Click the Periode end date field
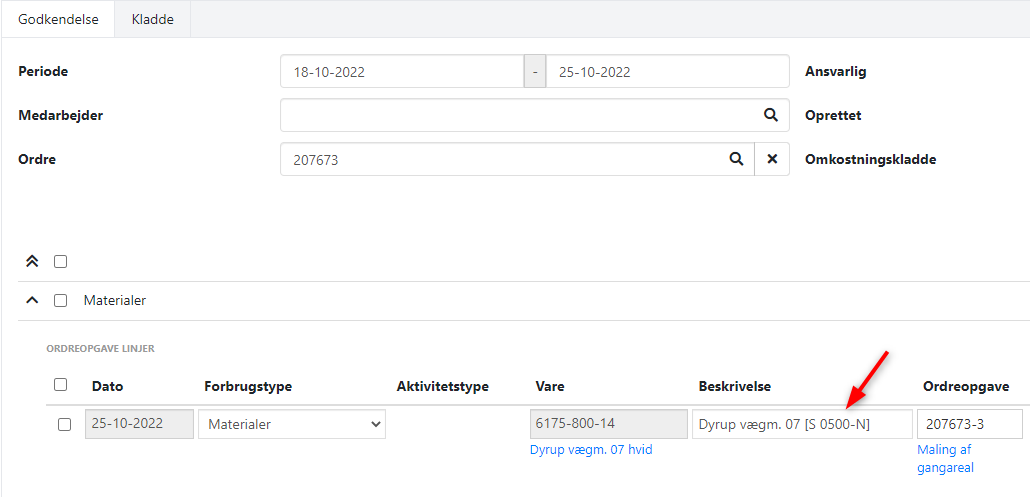Image resolution: width=1030 pixels, height=497 pixels. 667,71
